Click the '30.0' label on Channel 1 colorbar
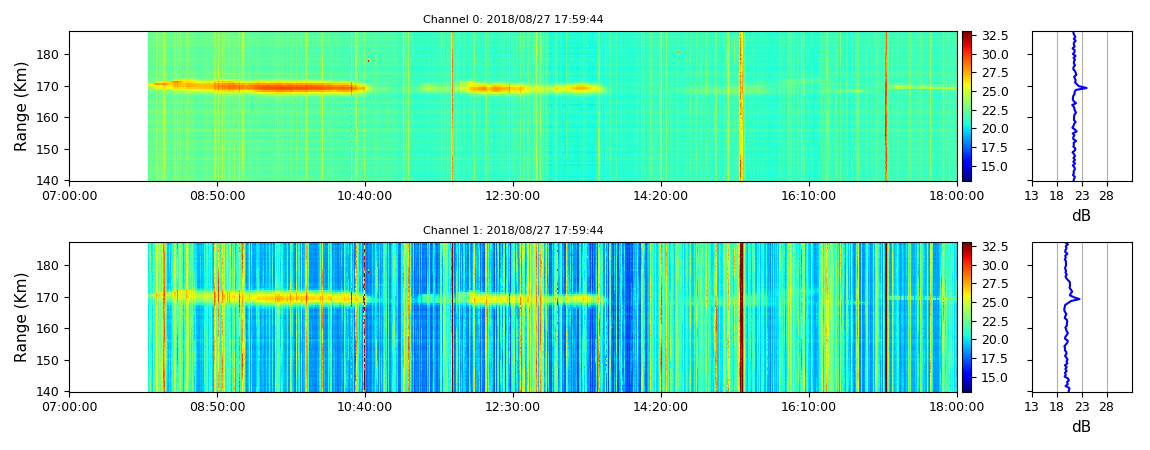 point(995,265)
